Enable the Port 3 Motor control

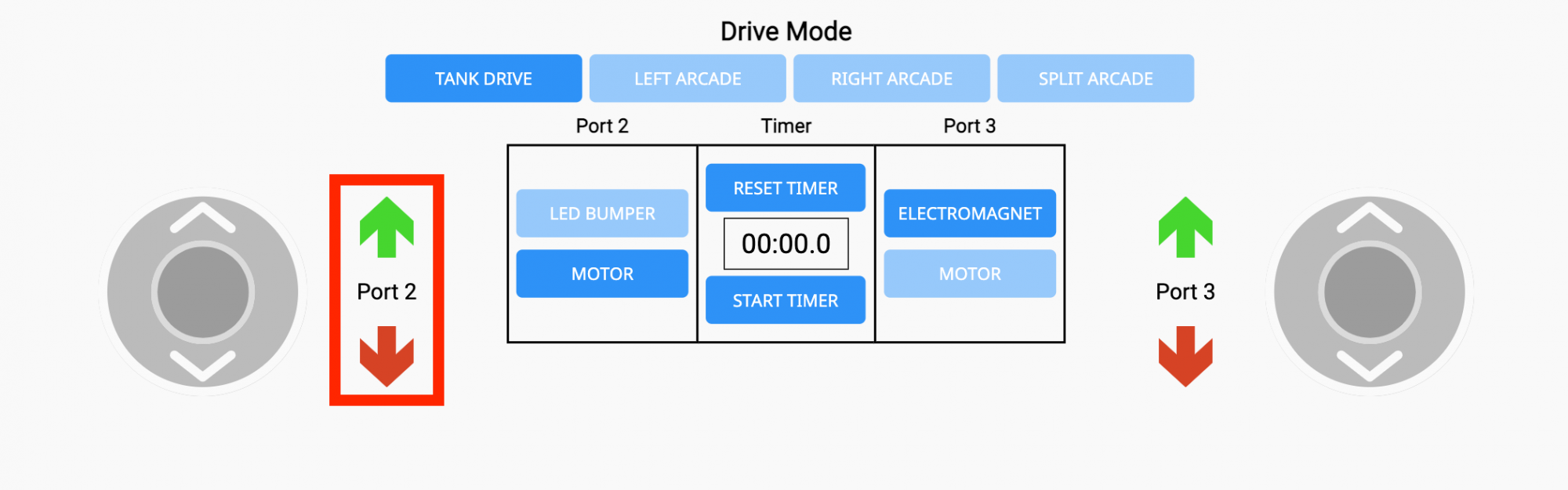(970, 273)
